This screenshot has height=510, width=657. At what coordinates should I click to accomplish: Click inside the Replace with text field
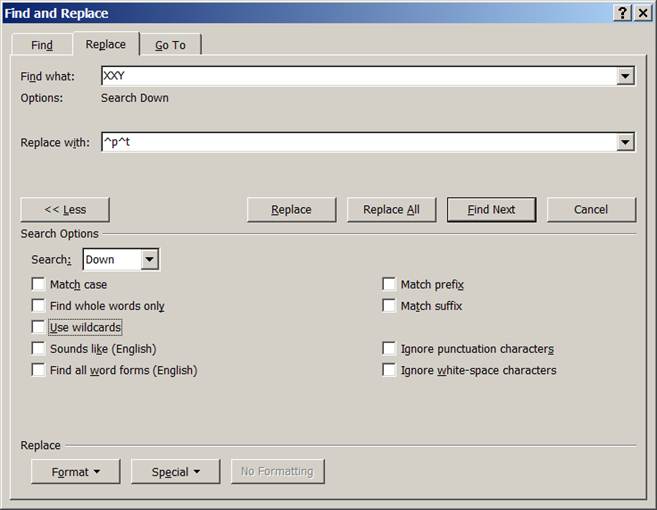(358, 142)
